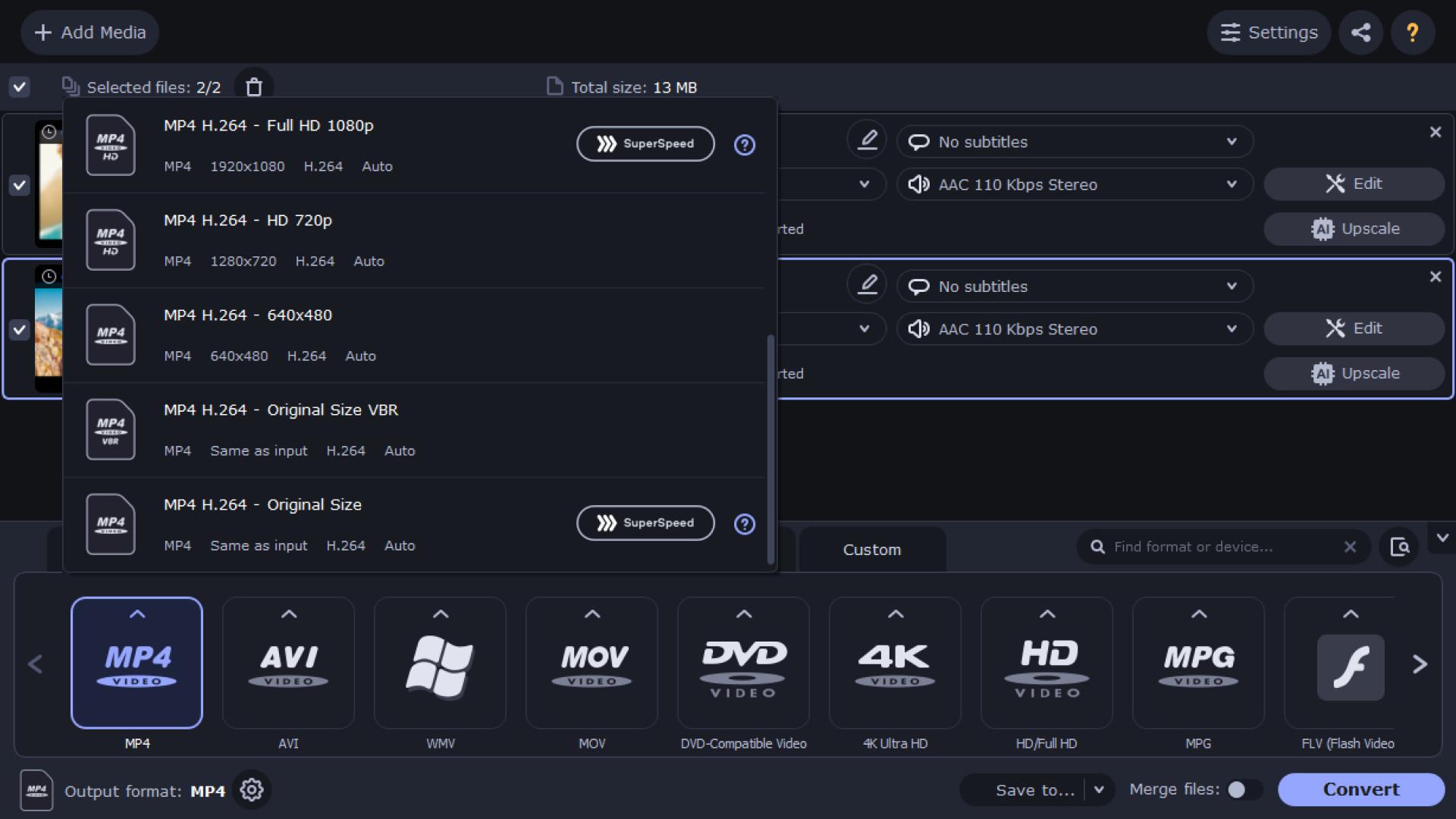Click the share icon in the toolbar

(x=1360, y=32)
